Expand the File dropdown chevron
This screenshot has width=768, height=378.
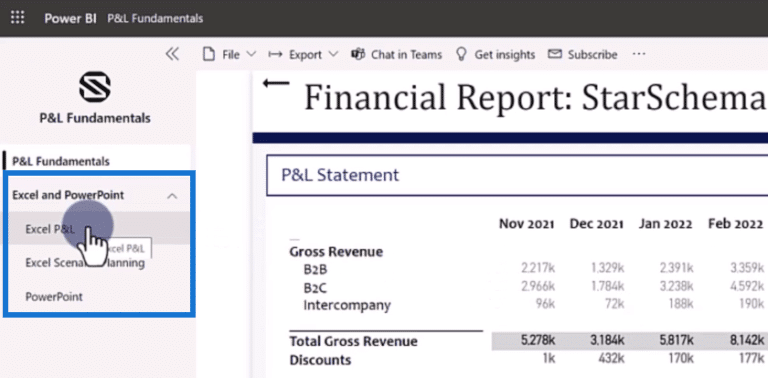pos(251,54)
